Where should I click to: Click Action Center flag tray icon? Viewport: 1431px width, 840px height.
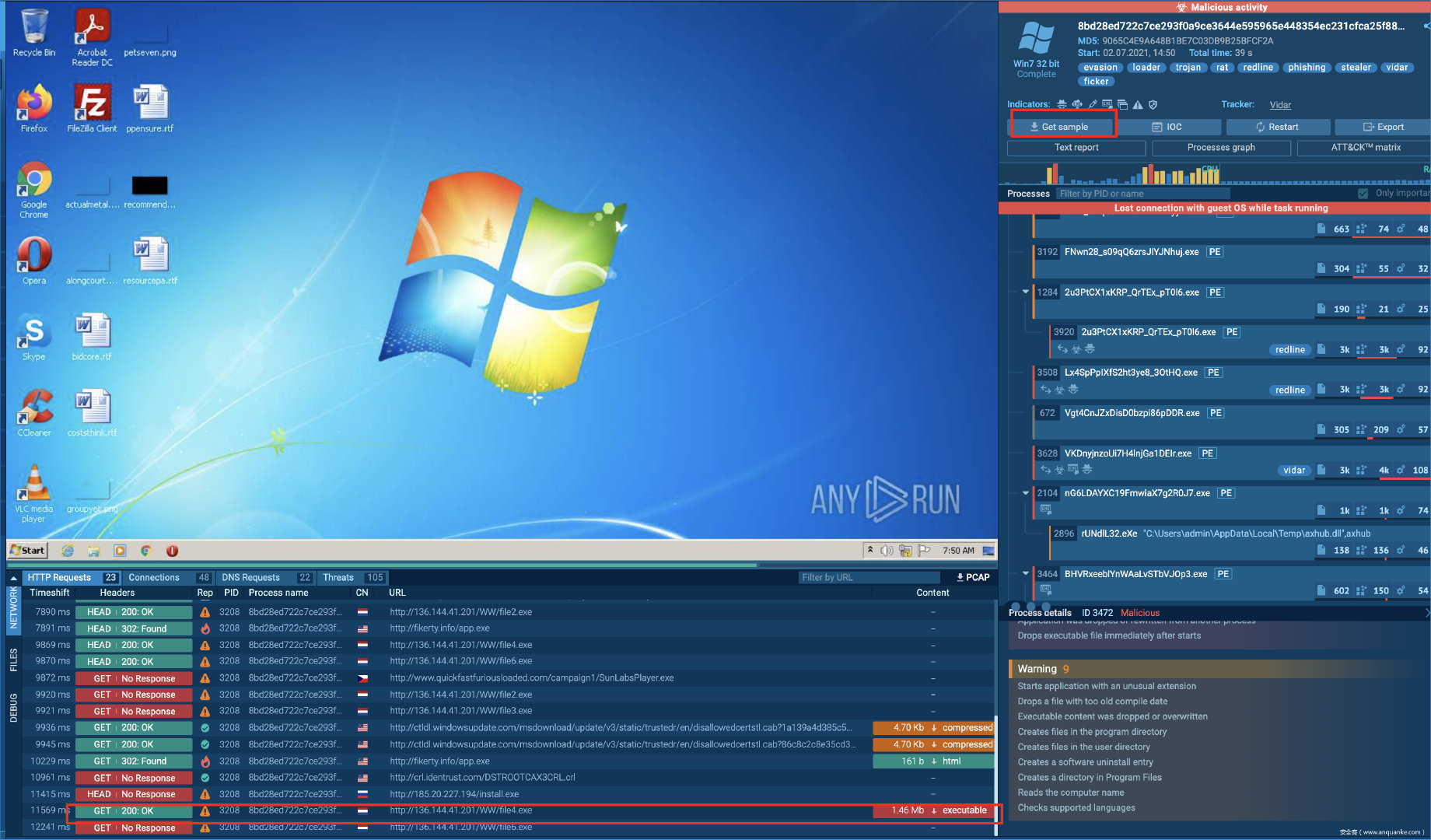click(x=924, y=551)
